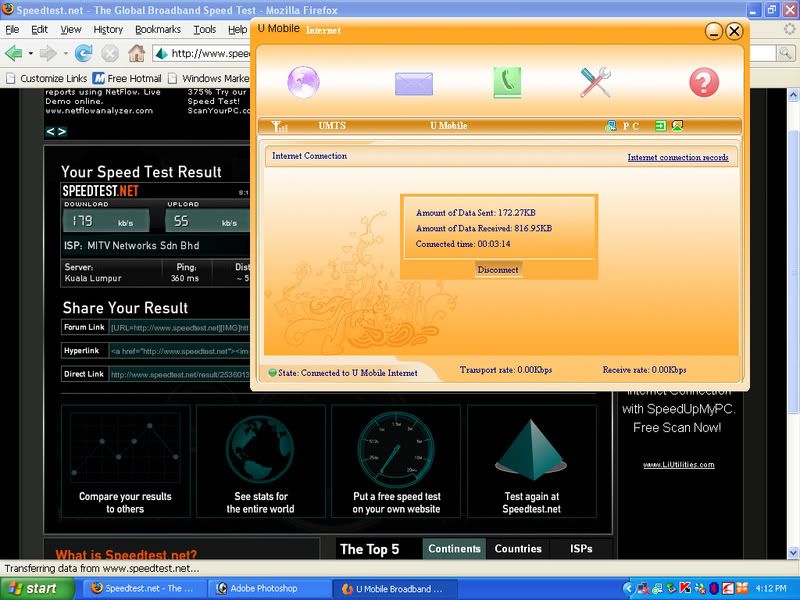Open the www.netflowanalyzer.com ad link

[x=99, y=111]
